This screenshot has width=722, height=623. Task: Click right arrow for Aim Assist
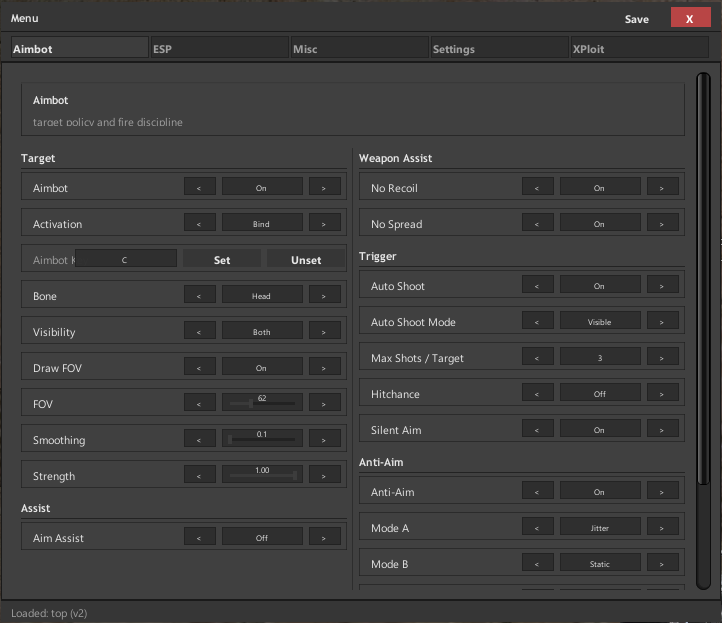coord(325,537)
